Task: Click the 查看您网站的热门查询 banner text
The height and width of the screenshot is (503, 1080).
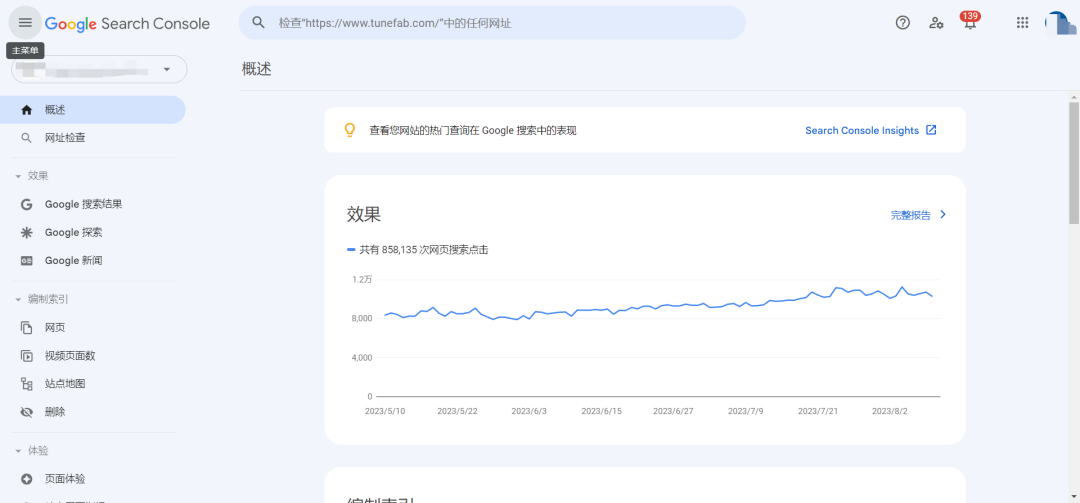Action: (472, 130)
